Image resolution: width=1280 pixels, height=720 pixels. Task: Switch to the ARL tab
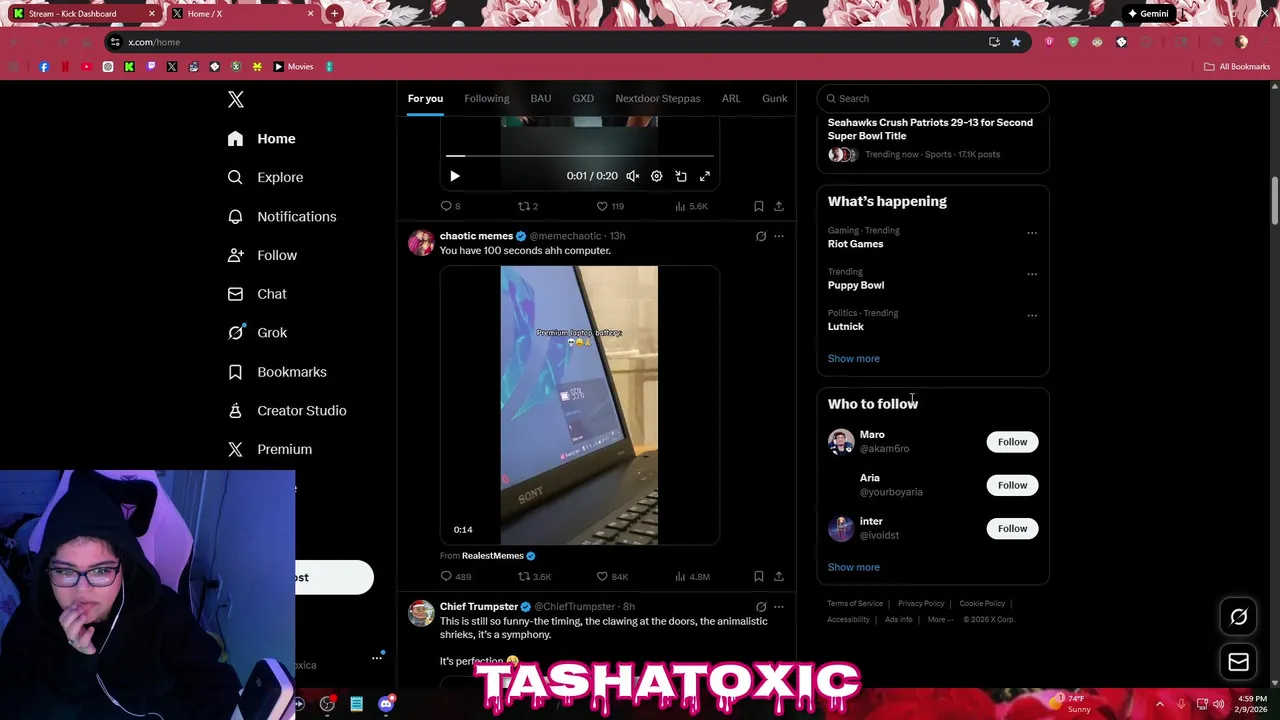[x=731, y=98]
